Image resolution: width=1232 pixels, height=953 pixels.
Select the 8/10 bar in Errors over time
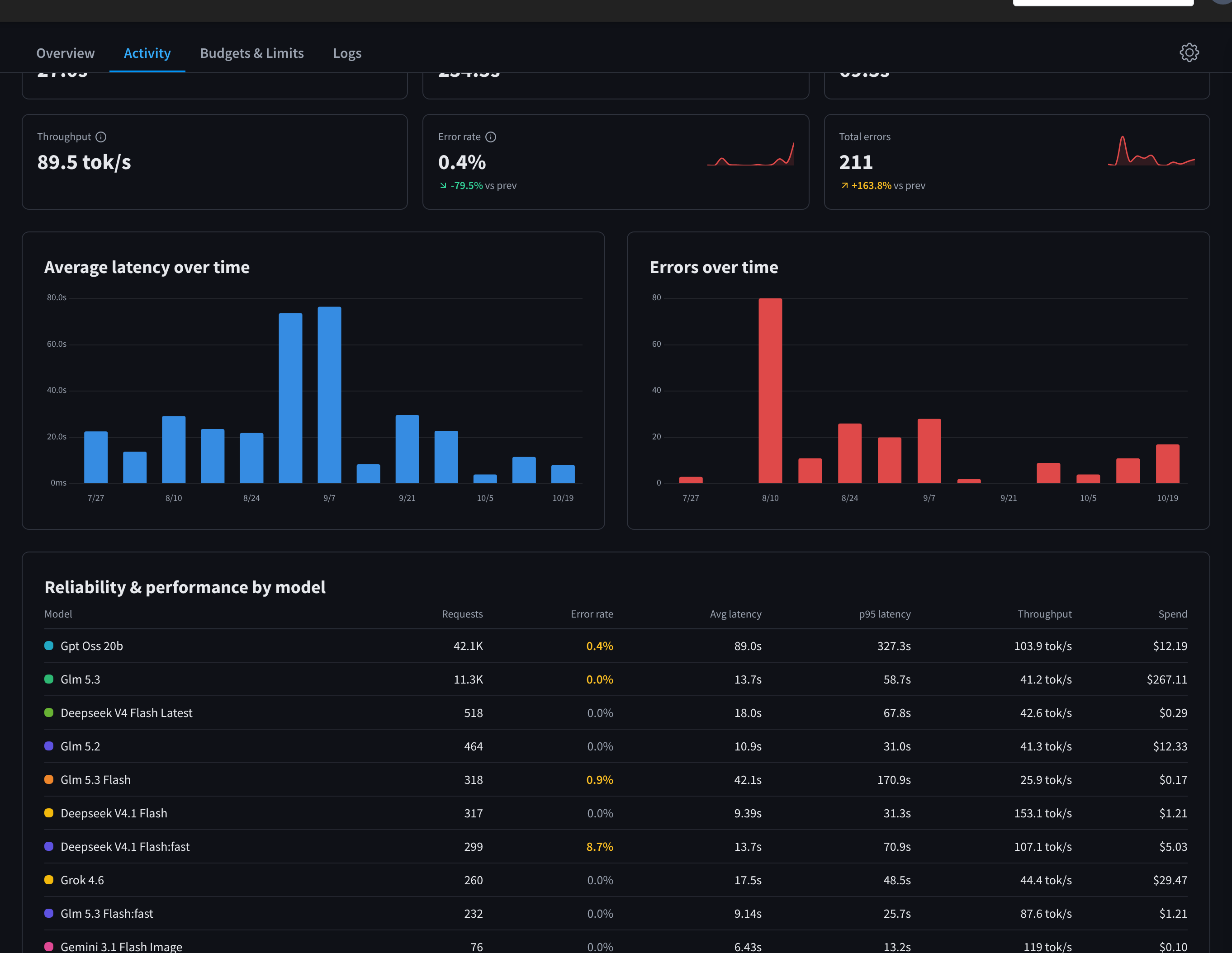pyautogui.click(x=770, y=391)
